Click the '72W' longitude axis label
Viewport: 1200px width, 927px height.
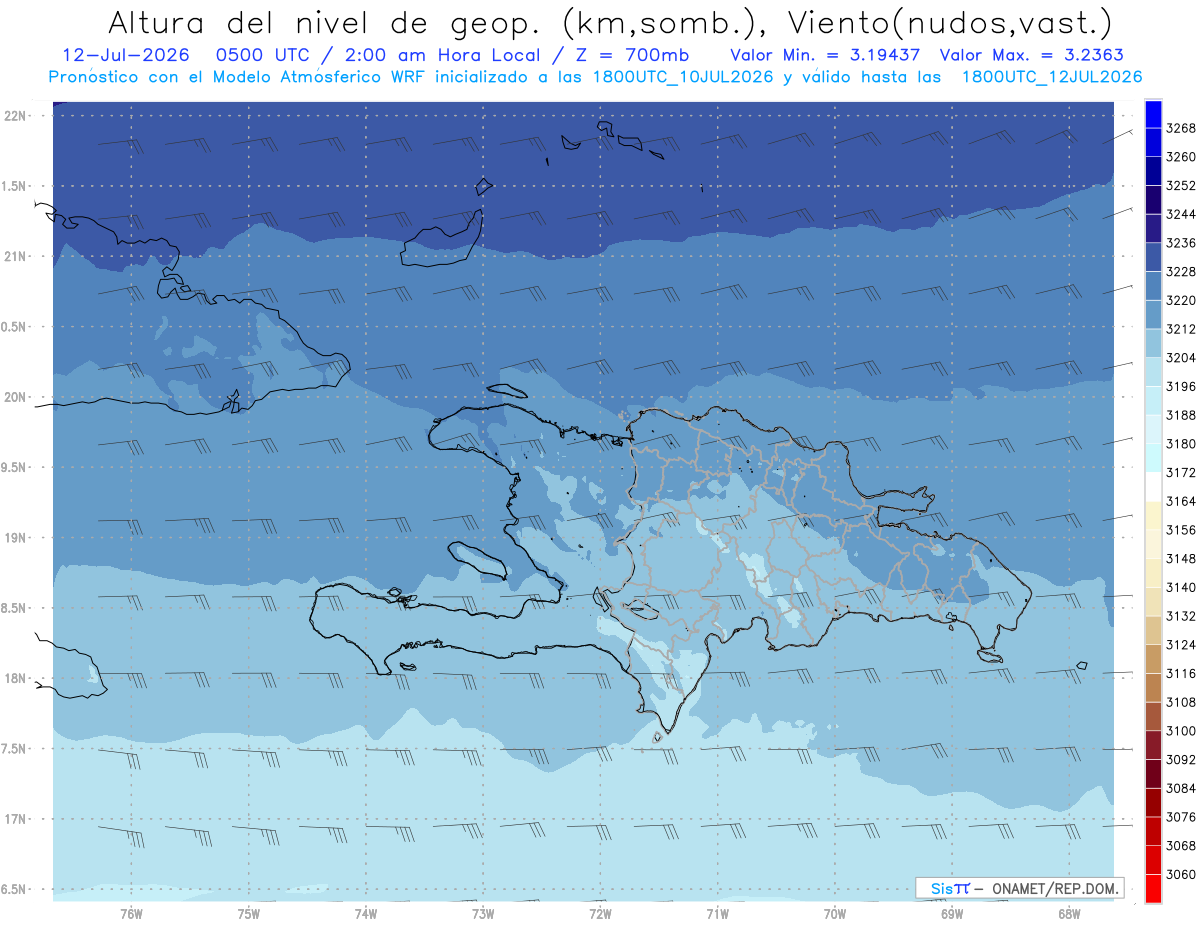tap(600, 914)
